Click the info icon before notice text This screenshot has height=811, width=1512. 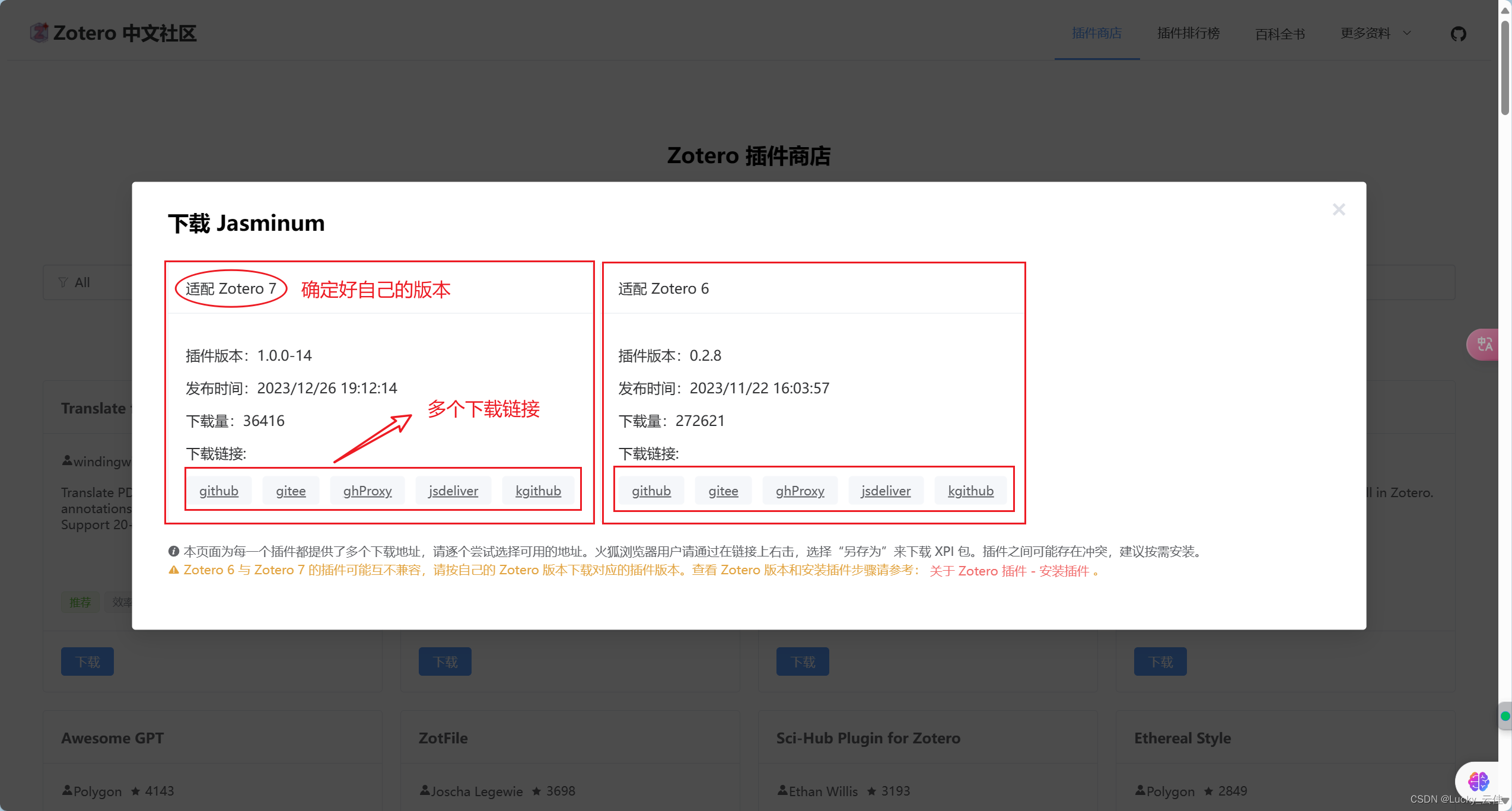point(173,551)
